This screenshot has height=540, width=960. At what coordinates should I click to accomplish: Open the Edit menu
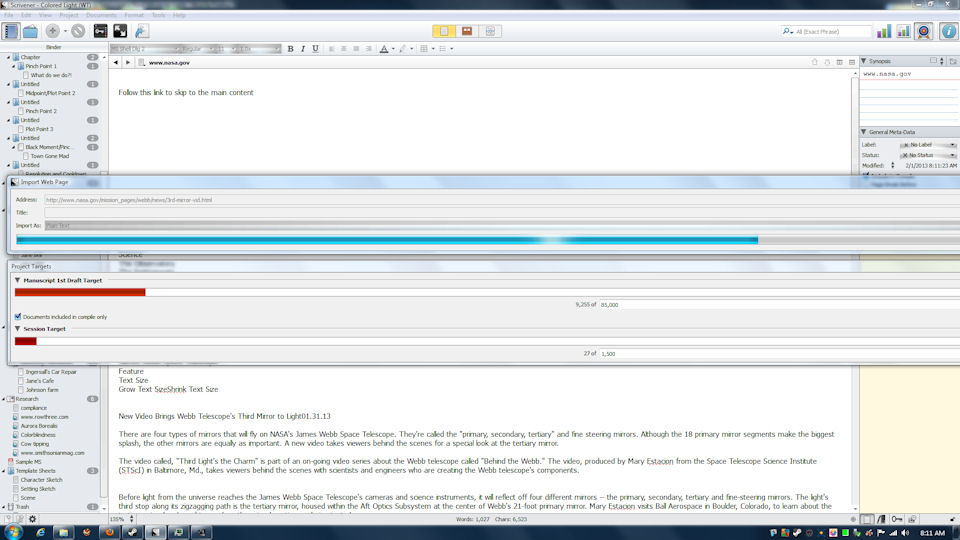coord(26,15)
